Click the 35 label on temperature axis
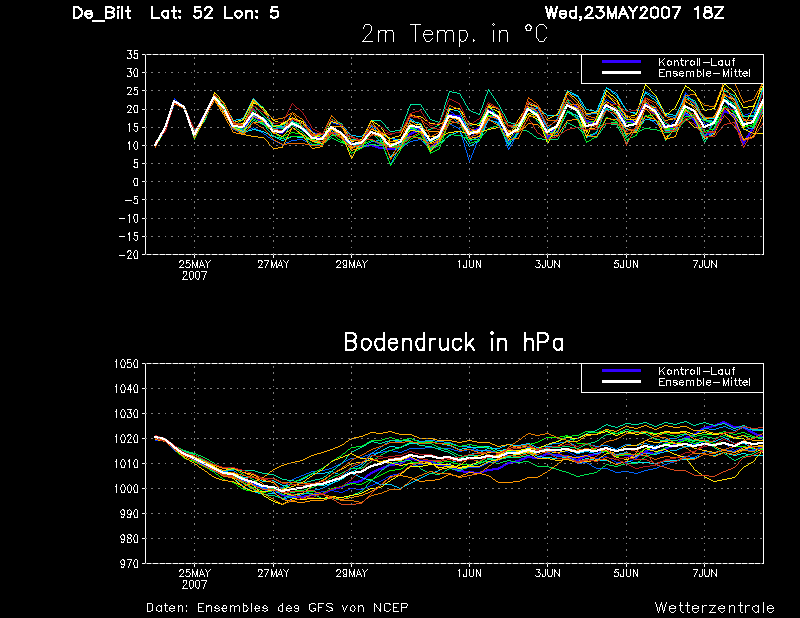 tap(132, 55)
